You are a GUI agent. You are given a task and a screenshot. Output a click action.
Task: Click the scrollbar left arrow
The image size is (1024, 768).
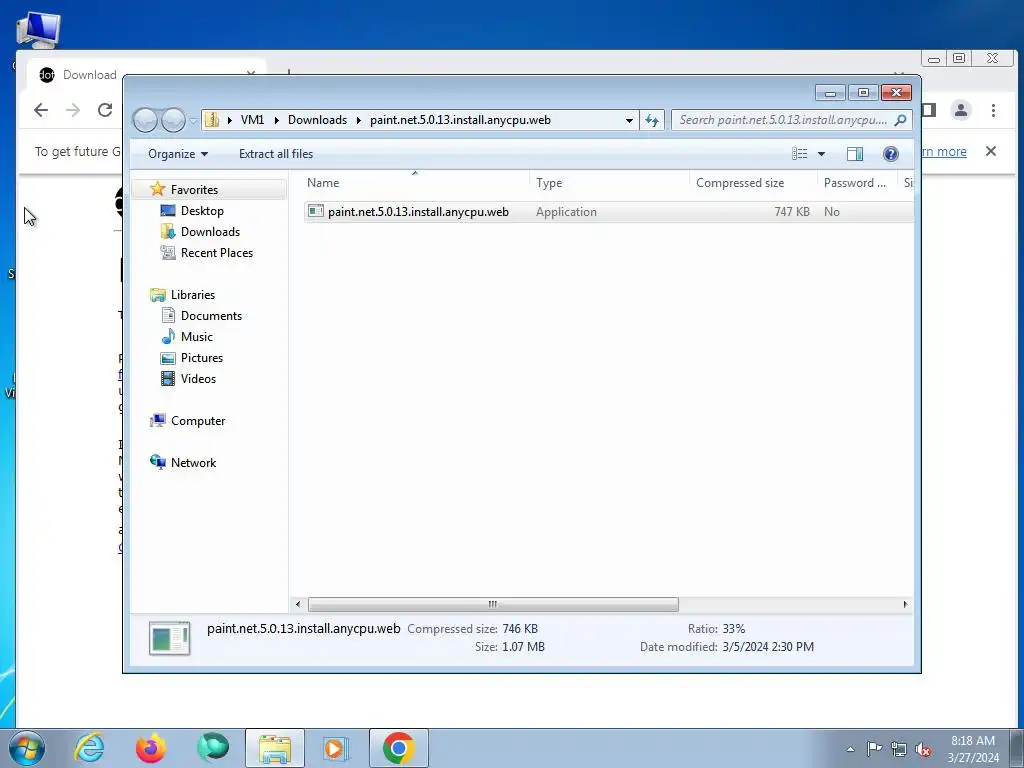coord(298,604)
